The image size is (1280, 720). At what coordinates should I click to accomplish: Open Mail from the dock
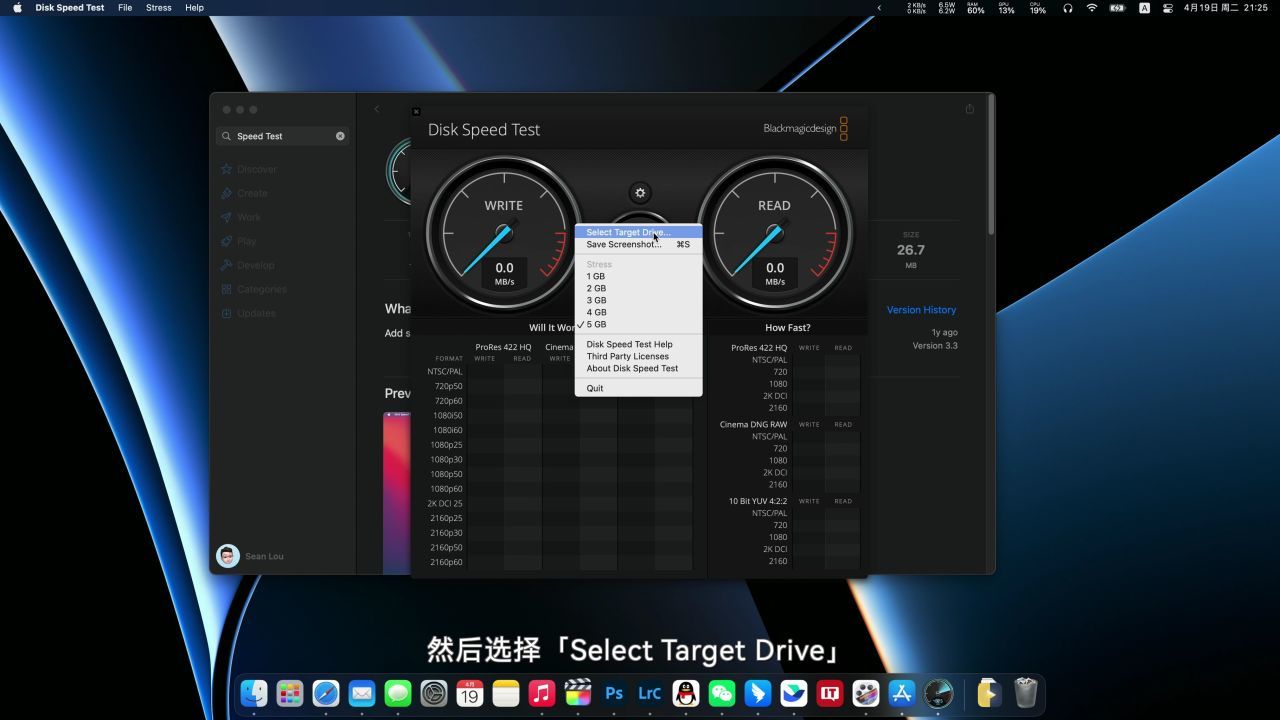point(362,693)
